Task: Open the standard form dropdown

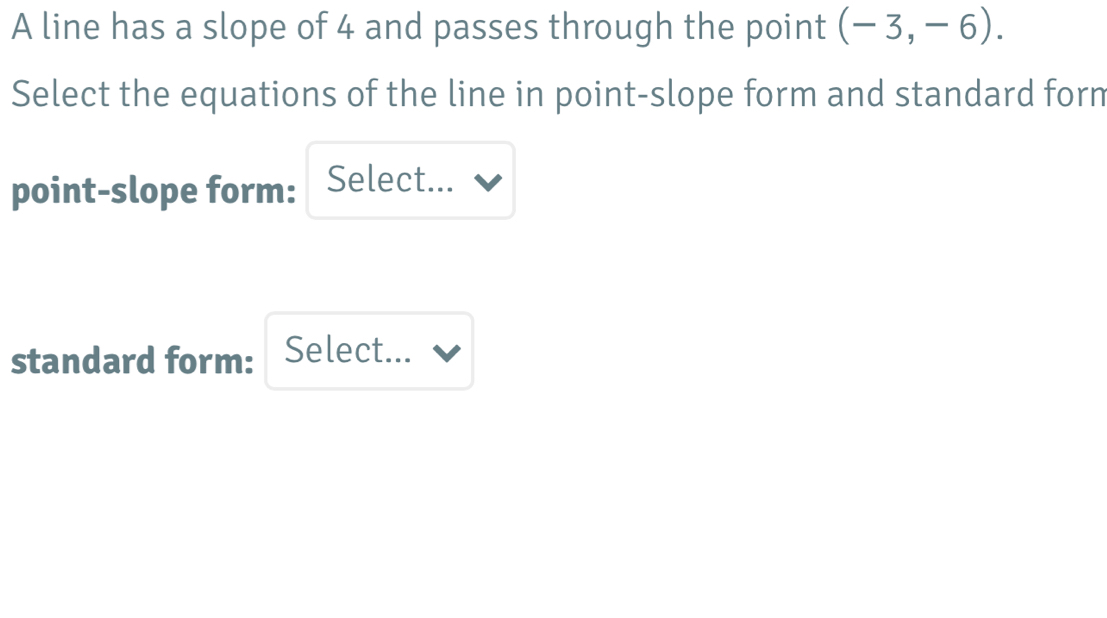Action: pos(369,351)
